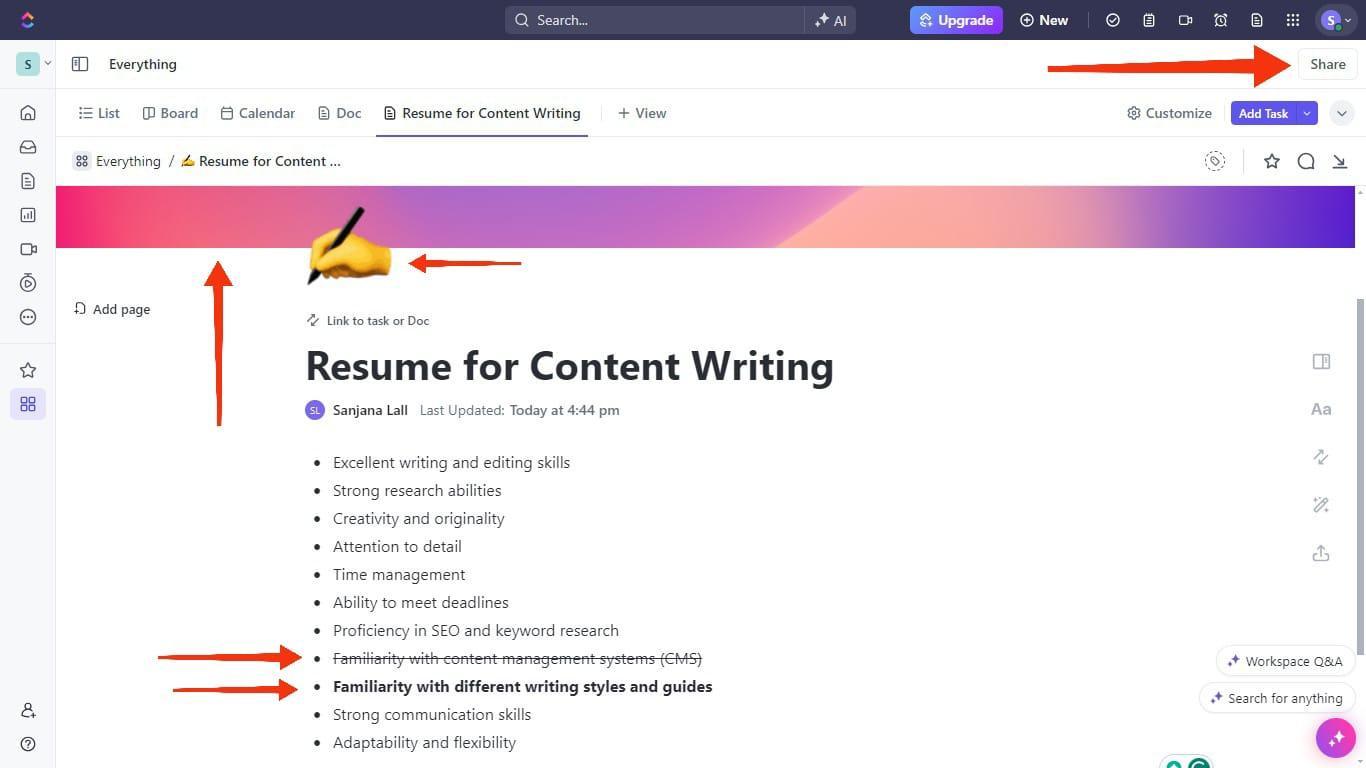Click author name Sanjana Lall
The image size is (1366, 768).
[370, 410]
